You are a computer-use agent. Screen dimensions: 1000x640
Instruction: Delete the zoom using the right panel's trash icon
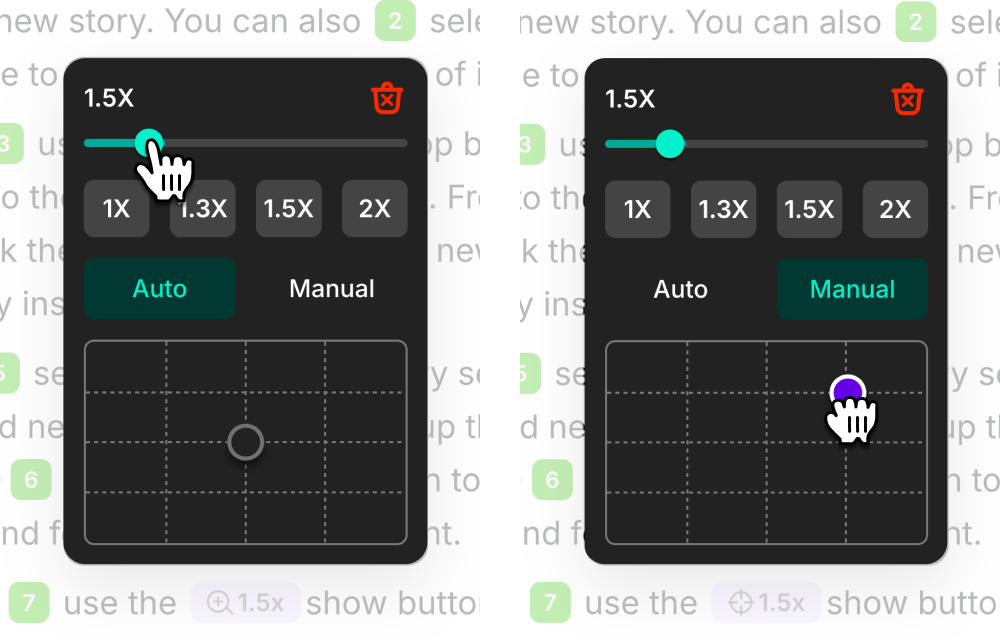point(908,98)
